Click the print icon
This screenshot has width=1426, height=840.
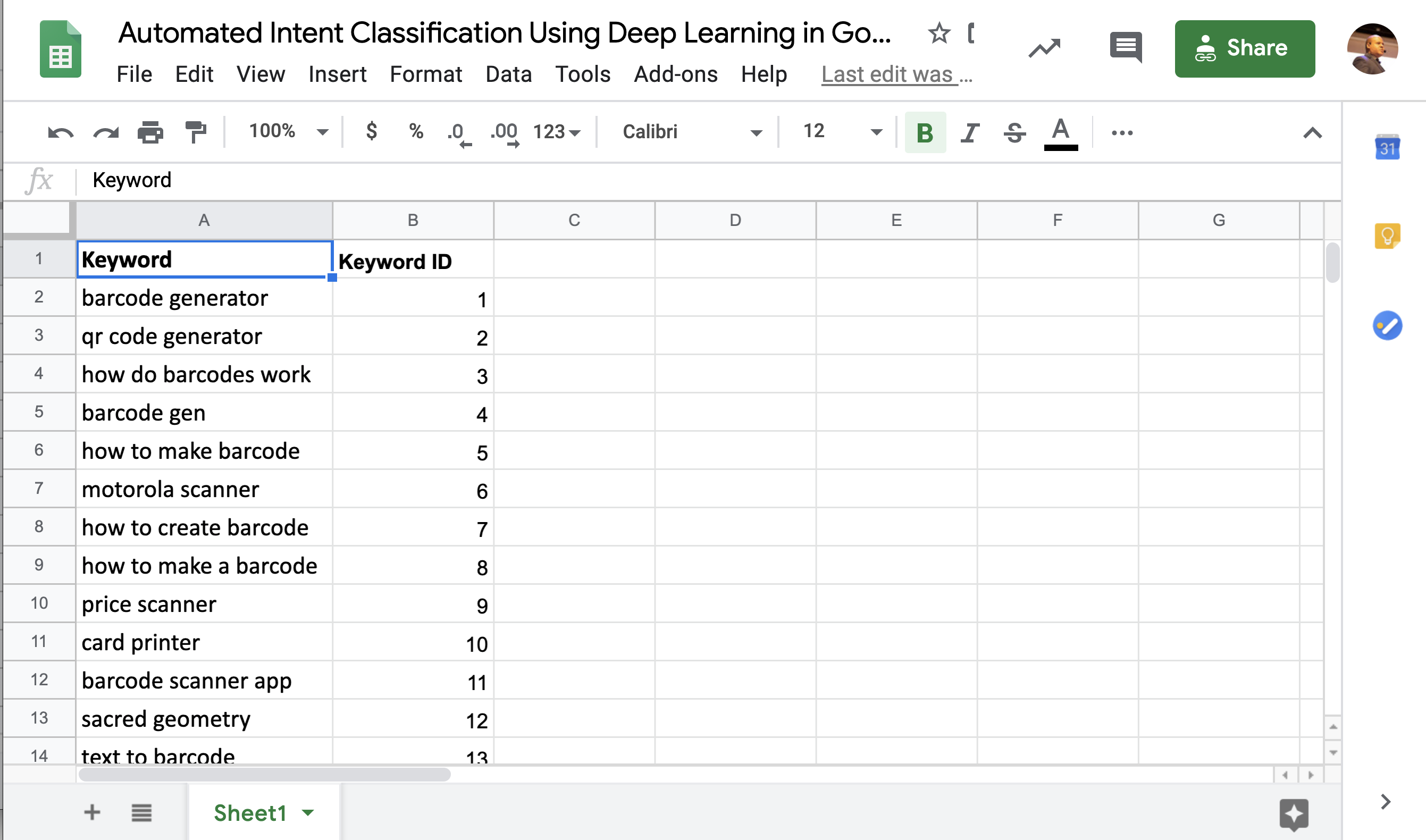click(x=150, y=133)
